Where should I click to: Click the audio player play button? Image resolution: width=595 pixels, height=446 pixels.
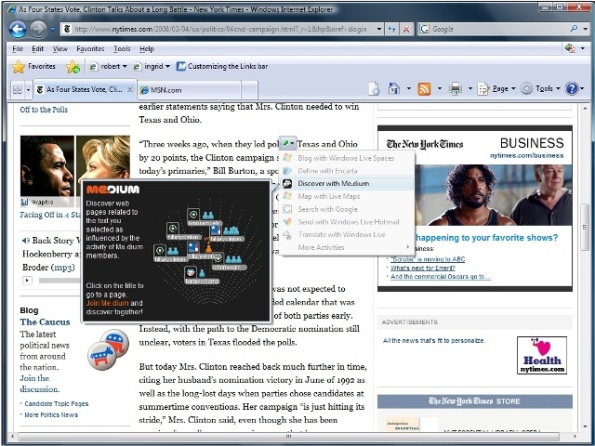(x=27, y=281)
